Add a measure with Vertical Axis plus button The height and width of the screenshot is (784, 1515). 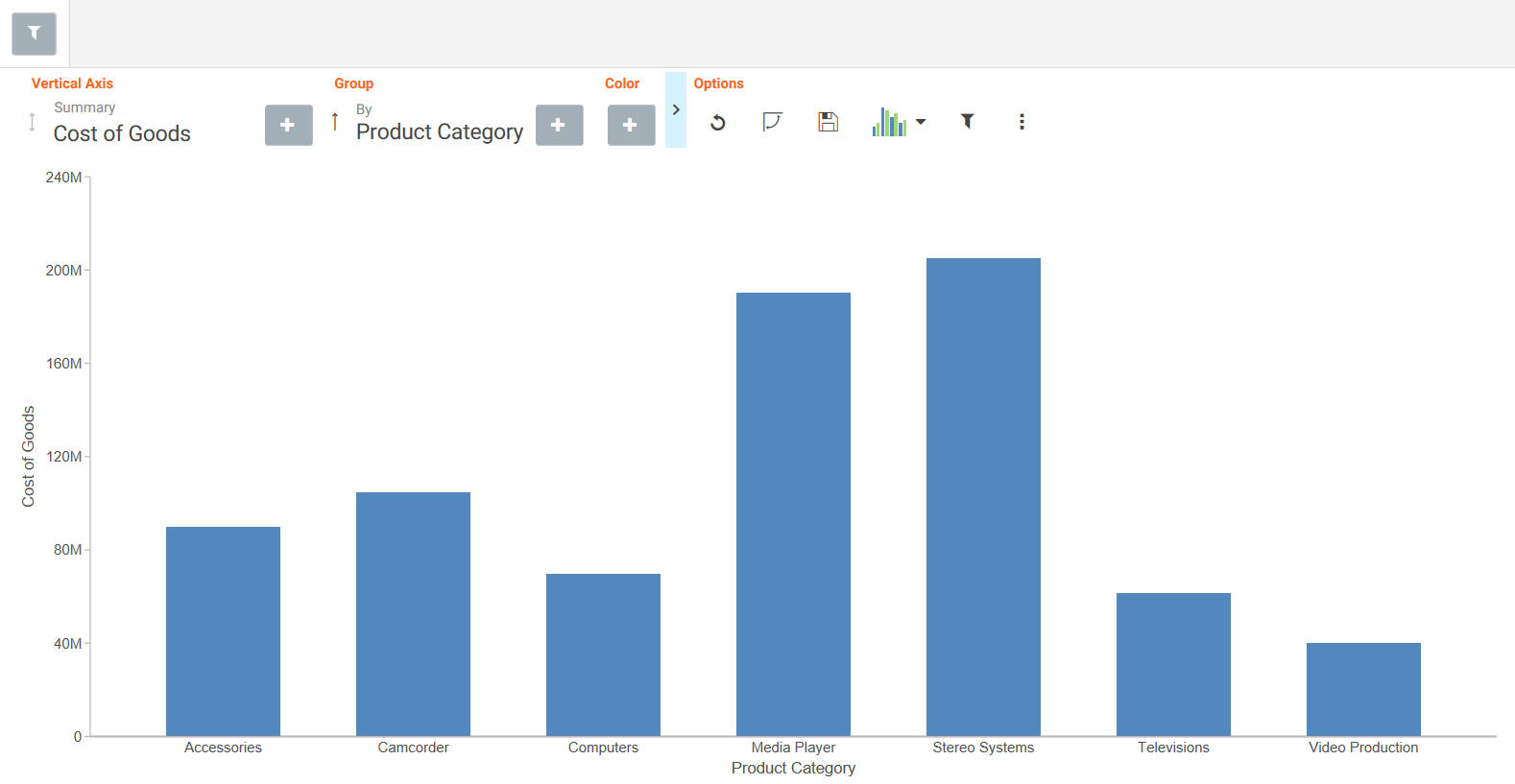click(x=288, y=125)
